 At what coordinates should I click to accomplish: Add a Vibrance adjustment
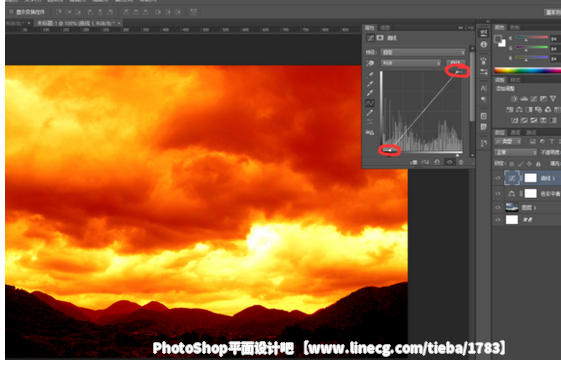(x=553, y=99)
